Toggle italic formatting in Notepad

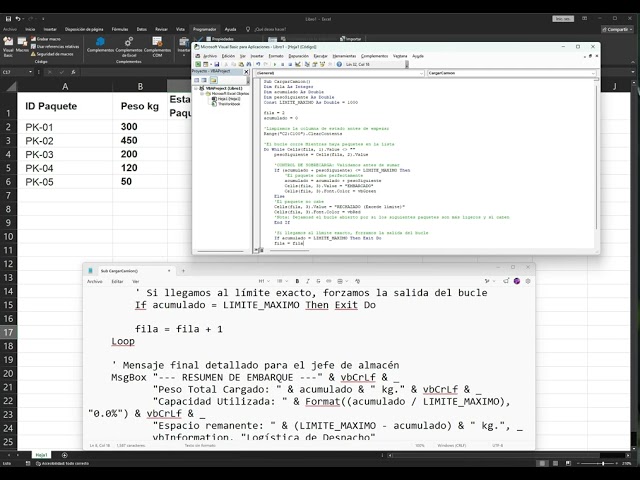[x=308, y=281]
